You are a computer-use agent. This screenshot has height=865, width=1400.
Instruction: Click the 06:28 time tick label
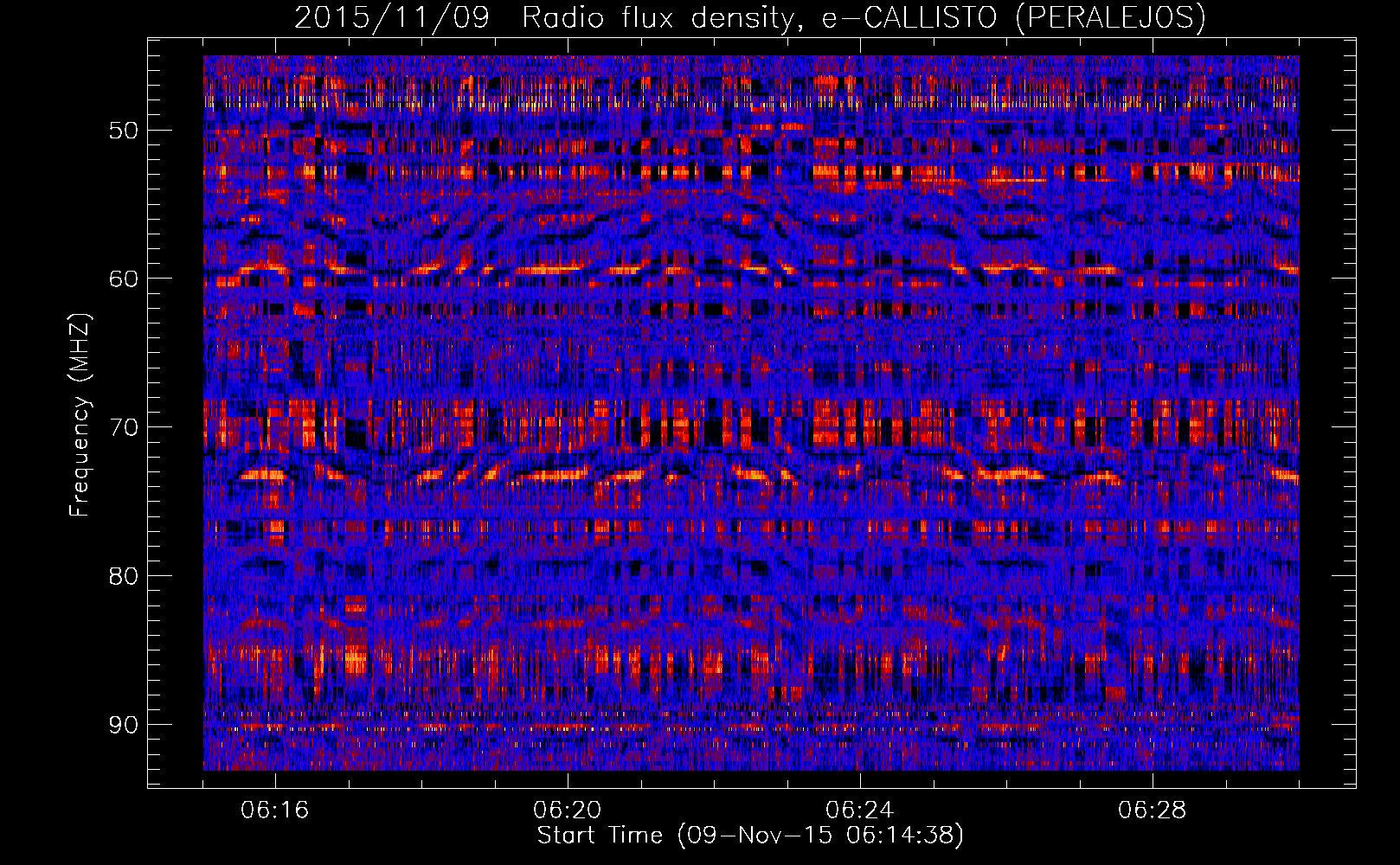pos(1152,811)
